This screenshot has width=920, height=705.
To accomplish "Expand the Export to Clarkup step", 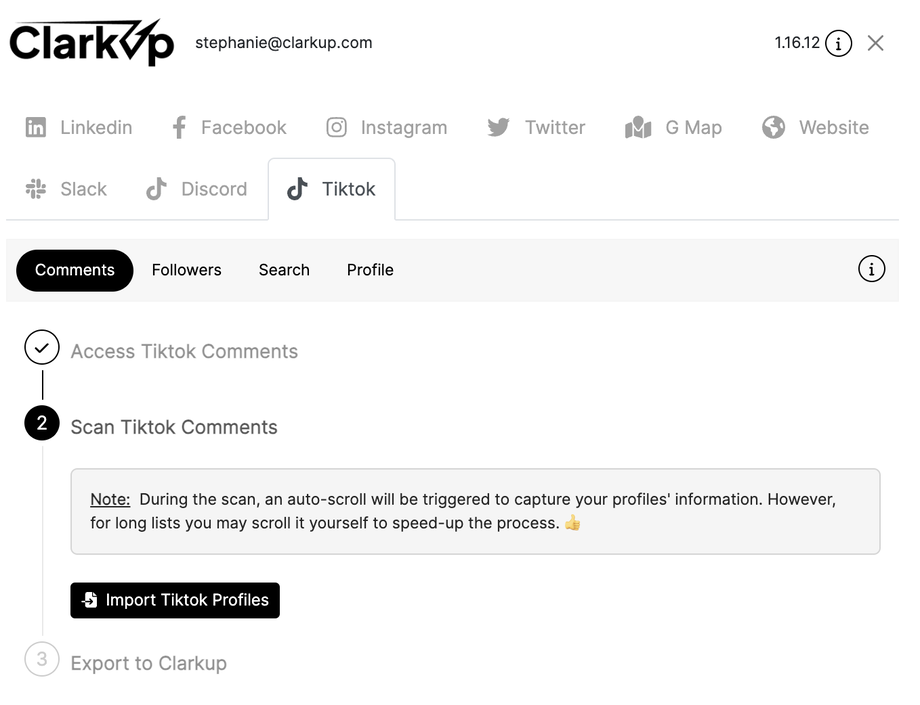I will [x=148, y=663].
